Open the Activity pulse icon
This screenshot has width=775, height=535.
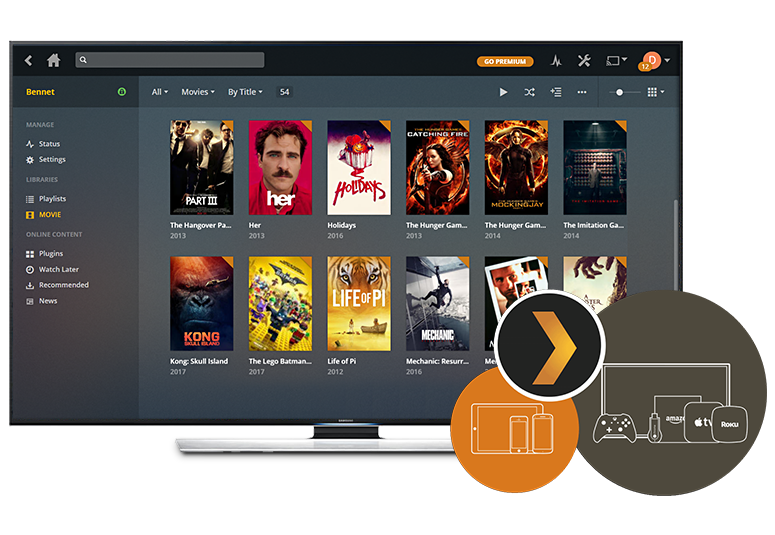[x=556, y=61]
